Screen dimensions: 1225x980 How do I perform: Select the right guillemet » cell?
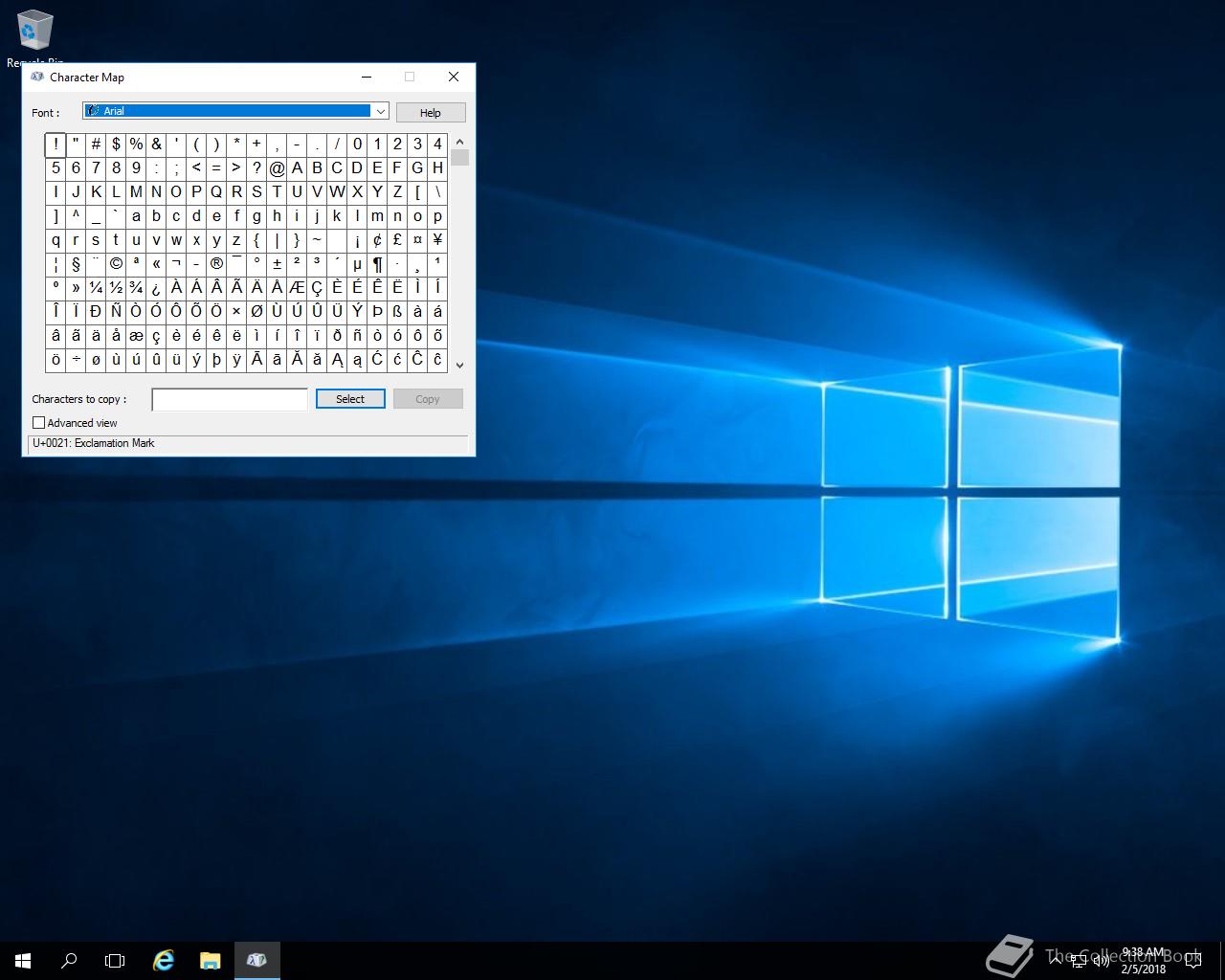76,288
